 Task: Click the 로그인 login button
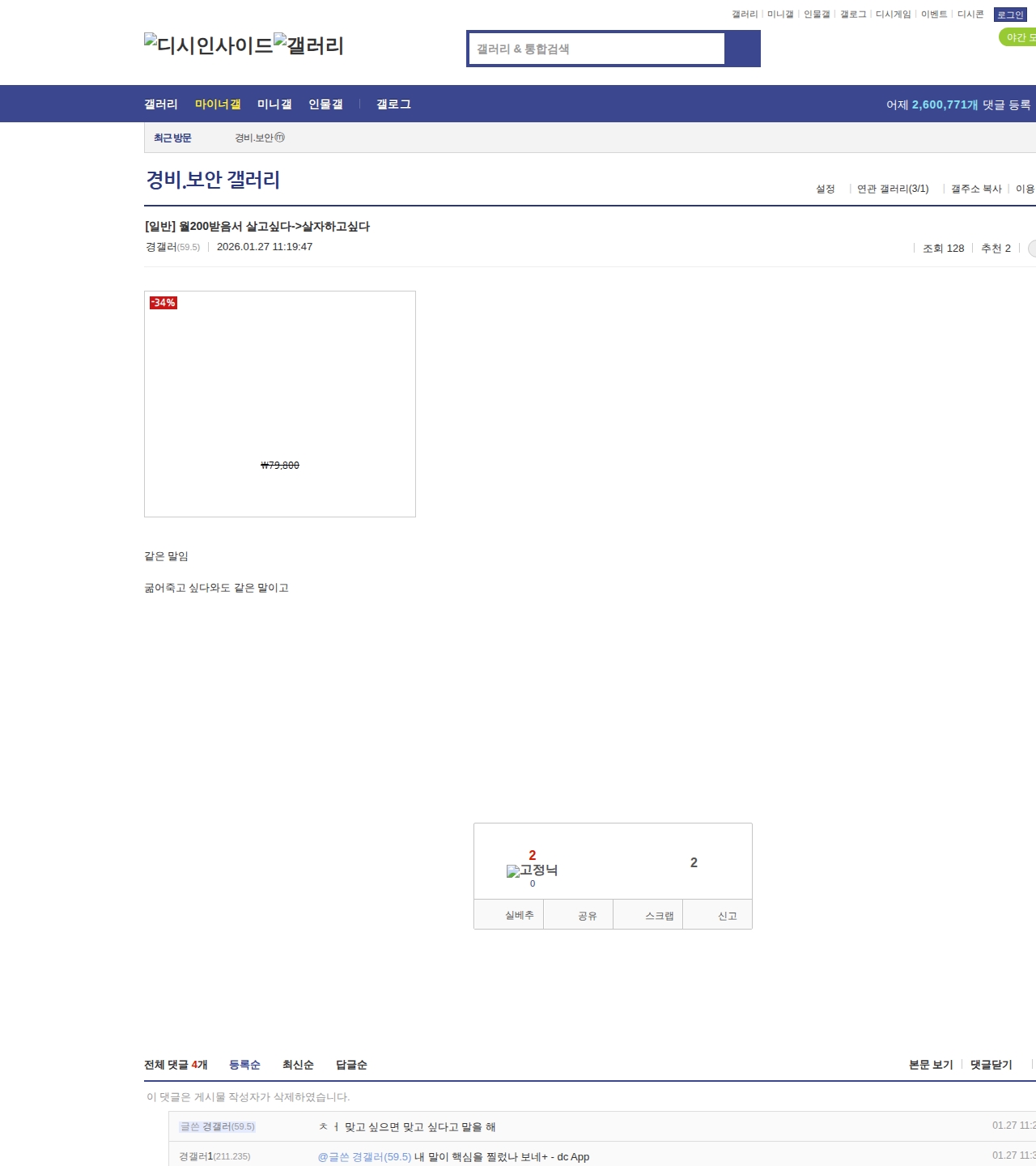[x=1010, y=15]
